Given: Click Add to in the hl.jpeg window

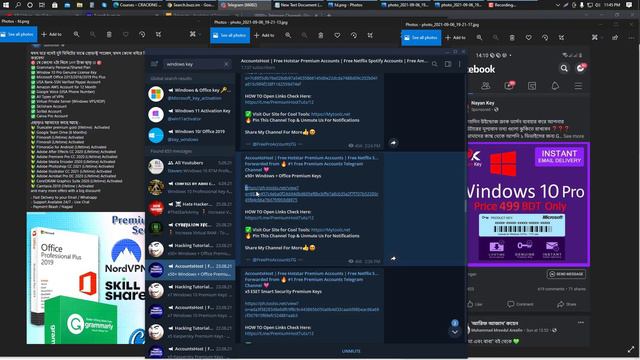Looking at the screenshot, I should pos(51,35).
